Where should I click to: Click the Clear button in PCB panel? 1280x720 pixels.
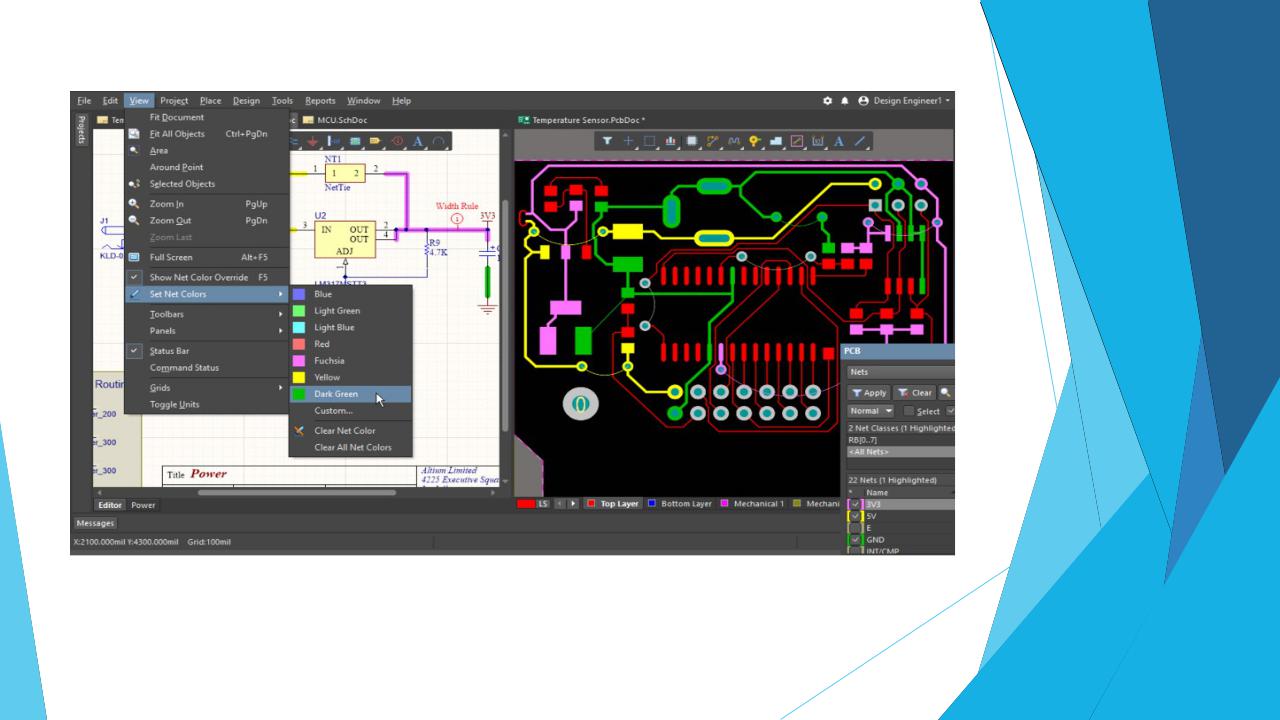[x=915, y=393]
